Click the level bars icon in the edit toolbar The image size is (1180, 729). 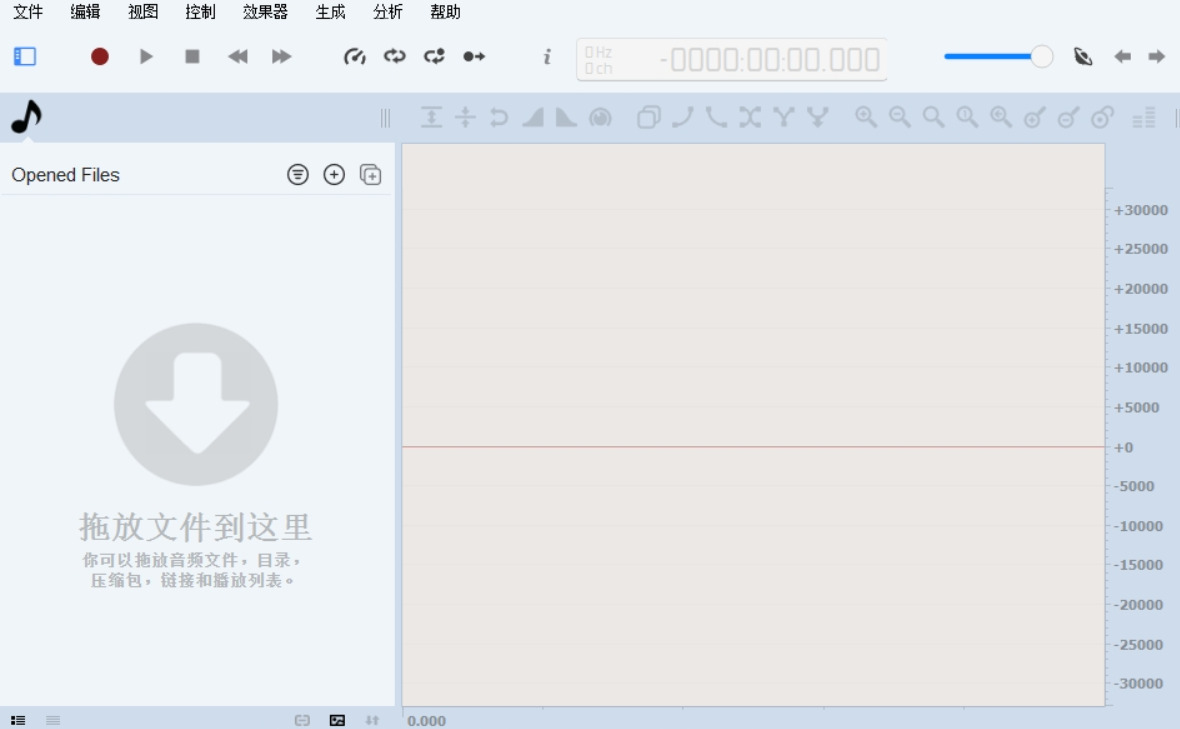coord(1144,117)
